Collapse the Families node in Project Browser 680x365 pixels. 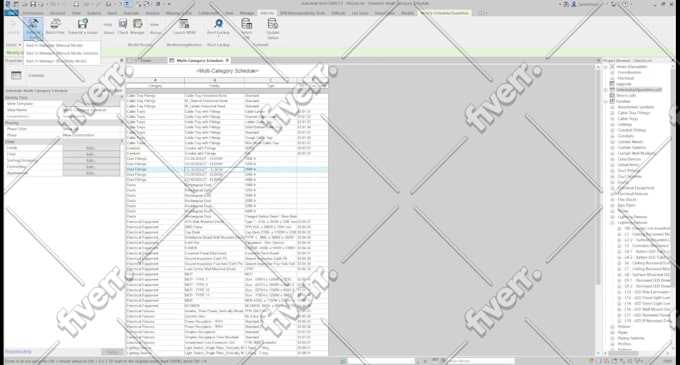coord(606,101)
